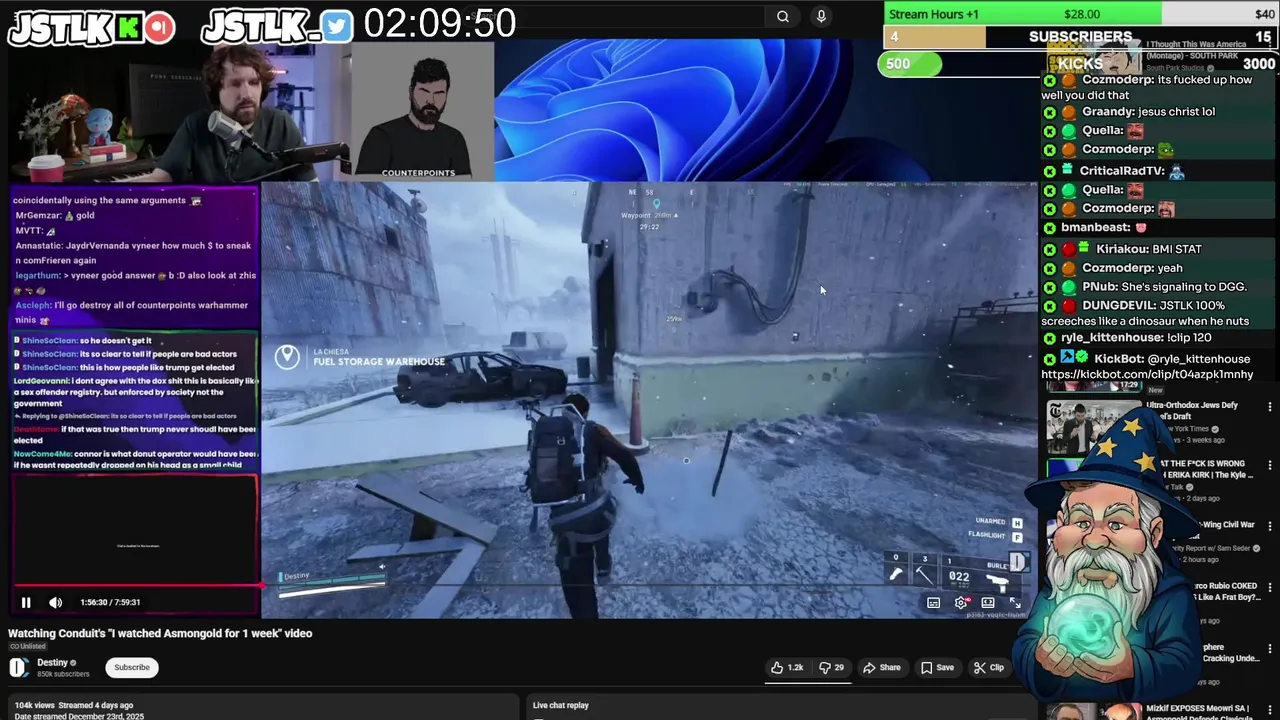Open the Share dialog
Image resolution: width=1280 pixels, height=720 pixels.
pyautogui.click(x=882, y=667)
